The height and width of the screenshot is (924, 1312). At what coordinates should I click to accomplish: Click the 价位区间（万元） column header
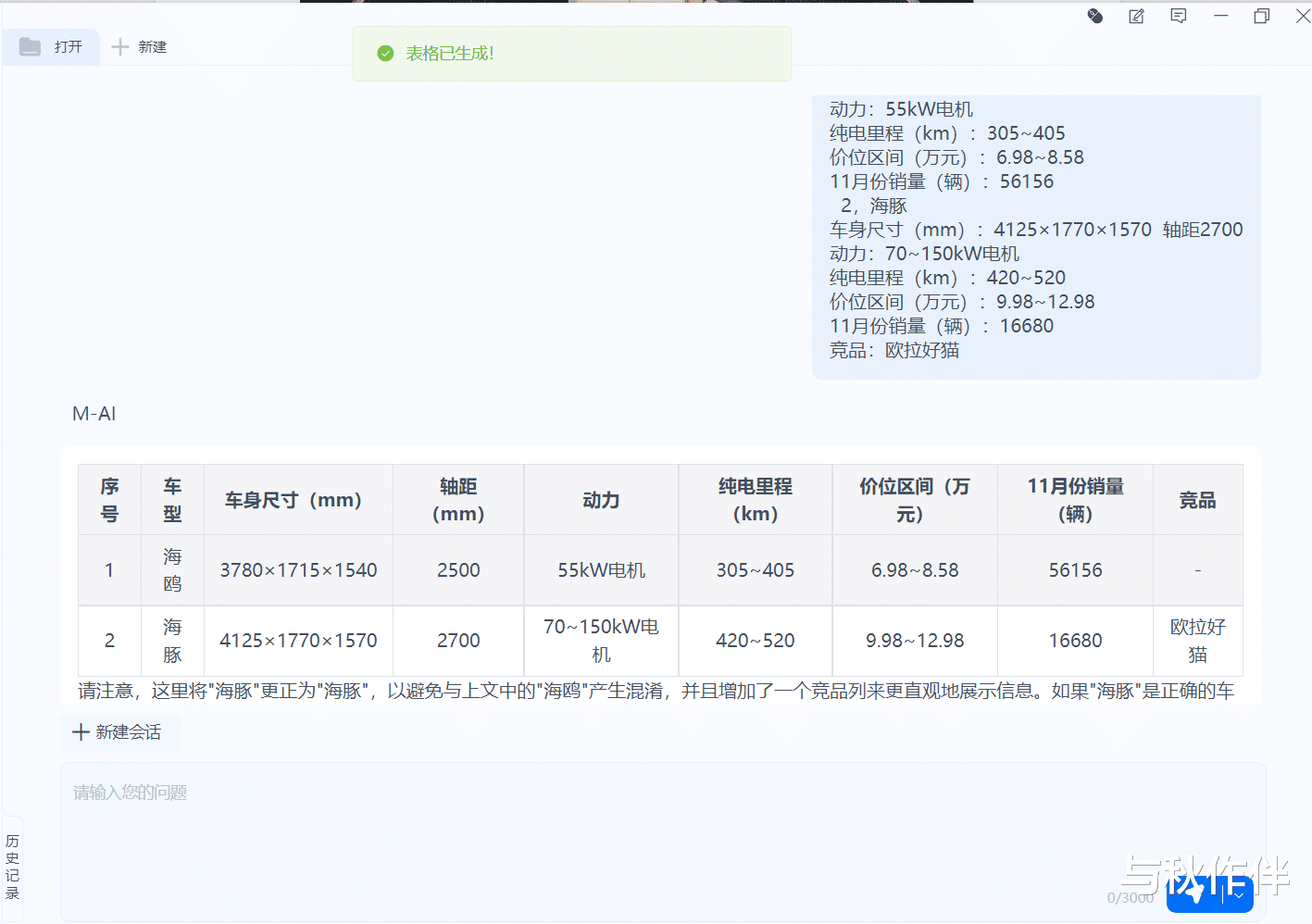(915, 500)
